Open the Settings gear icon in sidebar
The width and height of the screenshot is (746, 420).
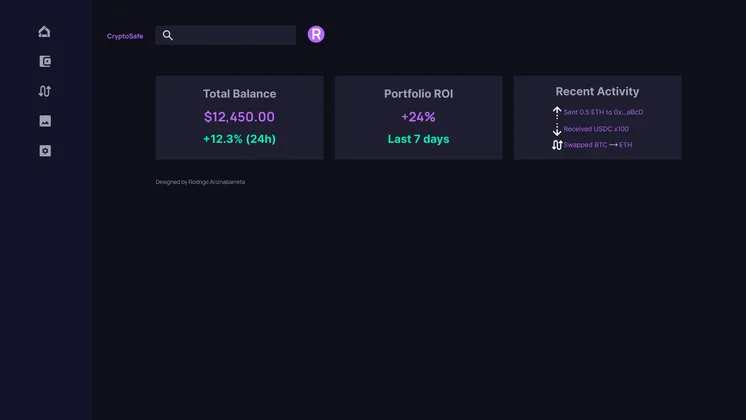[45, 151]
